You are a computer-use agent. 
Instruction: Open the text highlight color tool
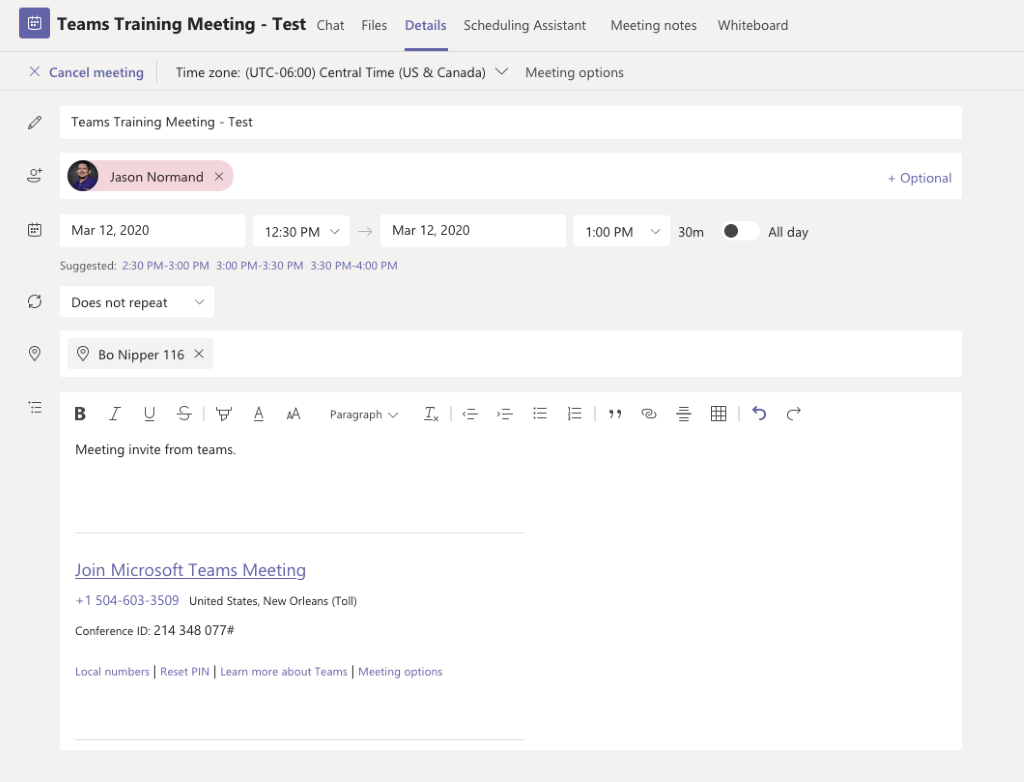(x=223, y=414)
